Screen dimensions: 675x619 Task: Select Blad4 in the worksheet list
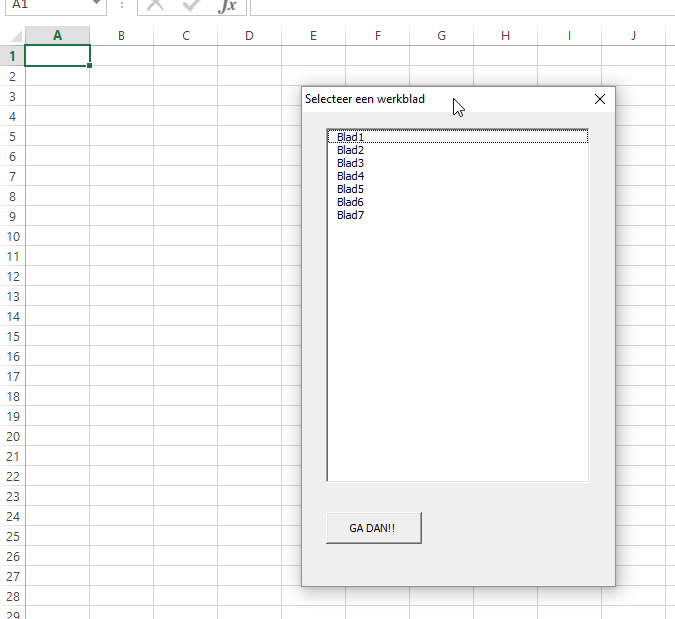tap(458, 176)
